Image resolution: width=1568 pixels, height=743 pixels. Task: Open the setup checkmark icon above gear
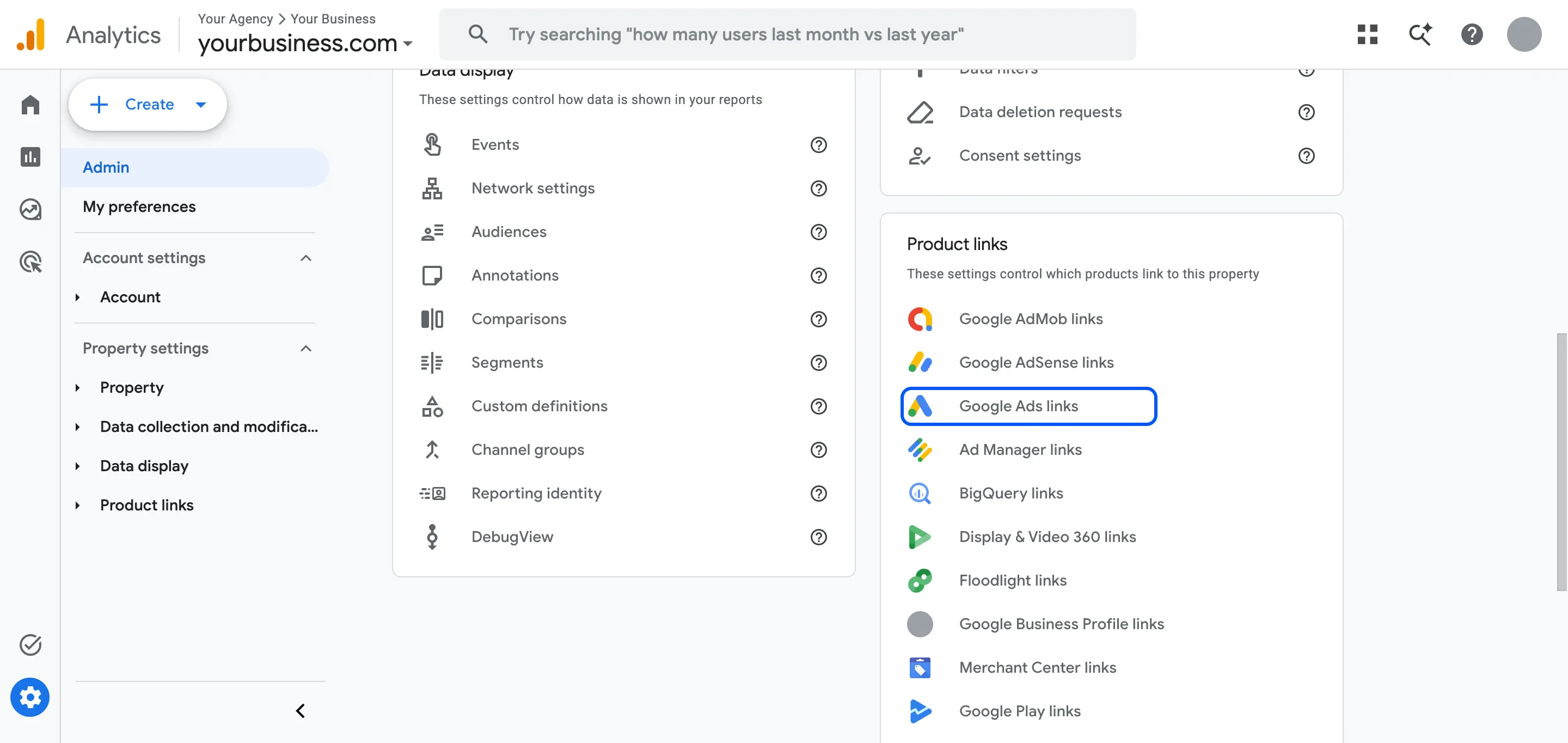pos(30,644)
